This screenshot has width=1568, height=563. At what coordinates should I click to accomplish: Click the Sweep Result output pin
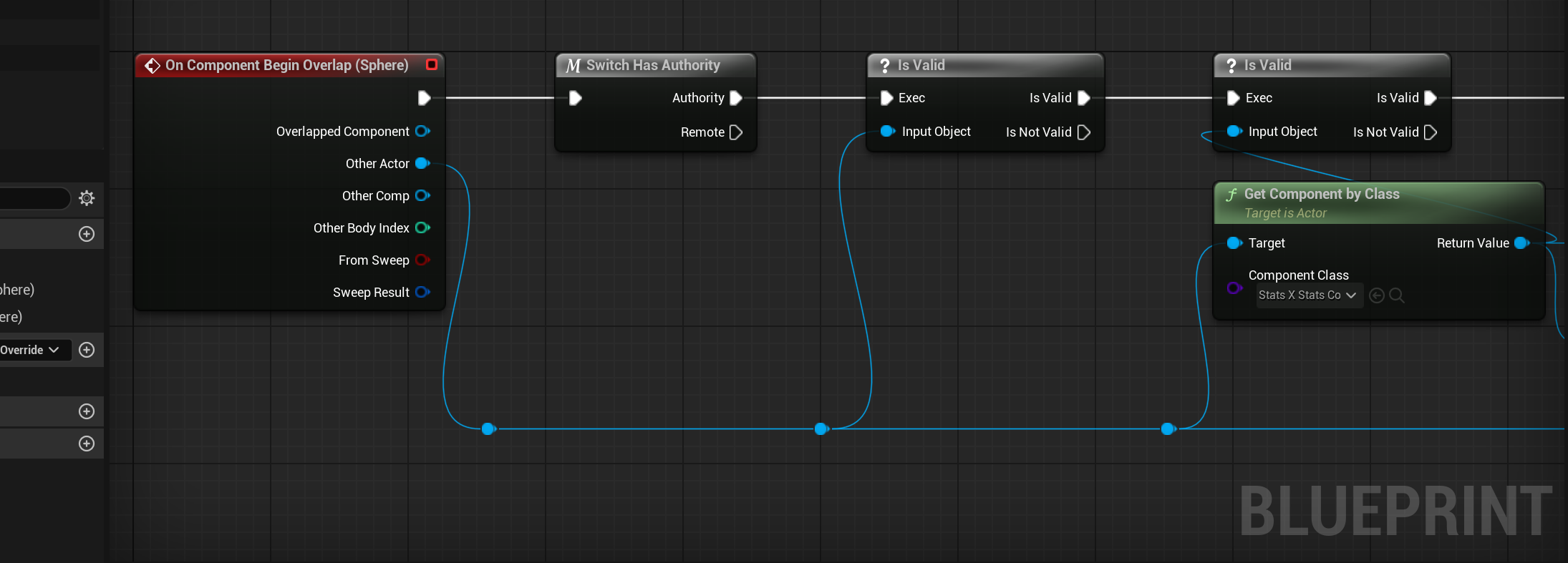[x=422, y=293]
